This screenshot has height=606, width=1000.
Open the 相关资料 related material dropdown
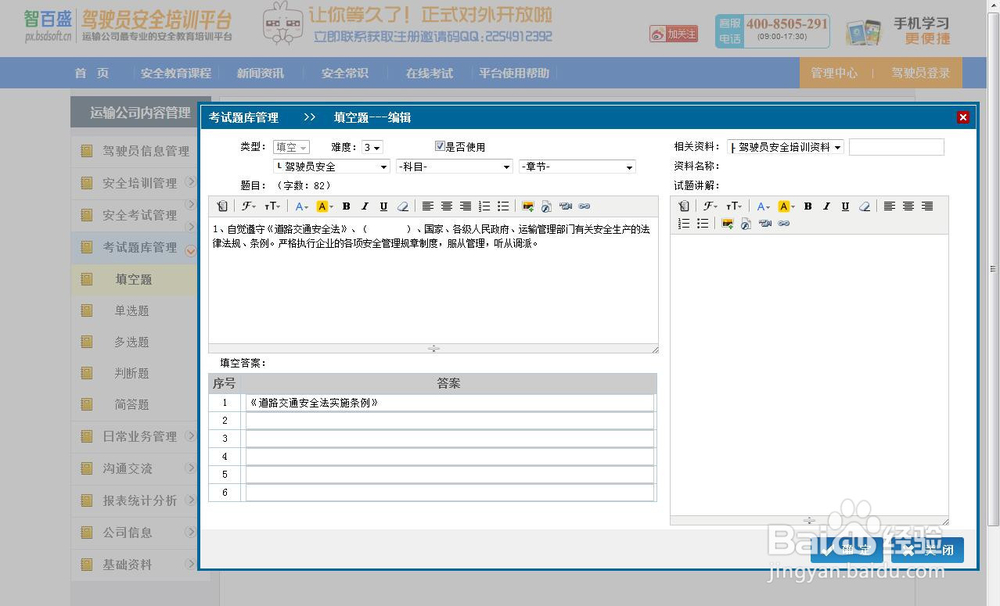point(786,147)
